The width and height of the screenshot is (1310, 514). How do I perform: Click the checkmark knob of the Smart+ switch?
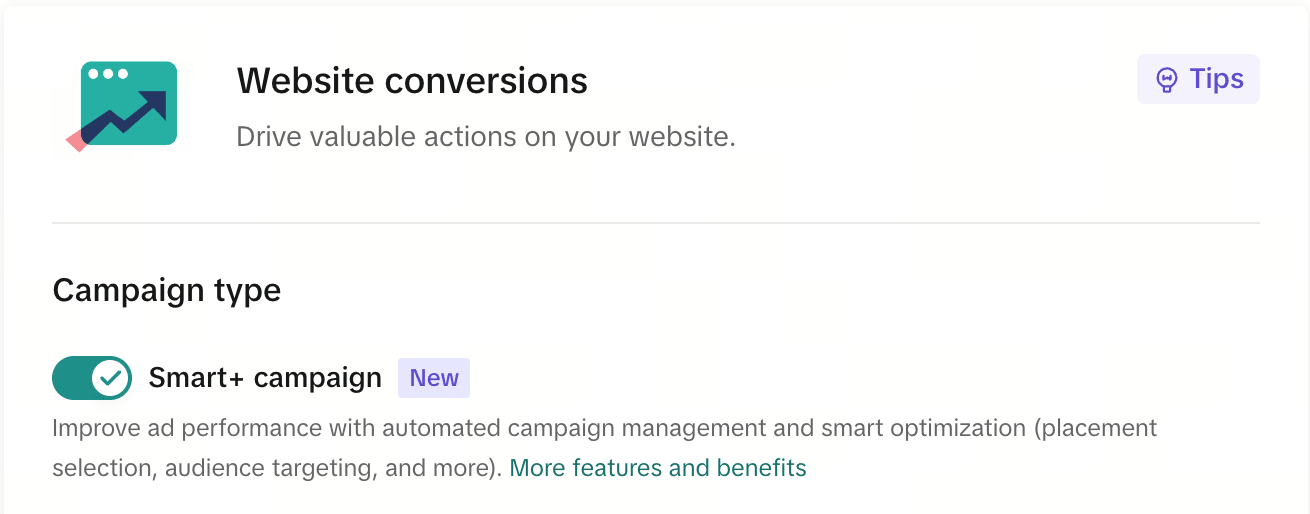tap(111, 378)
